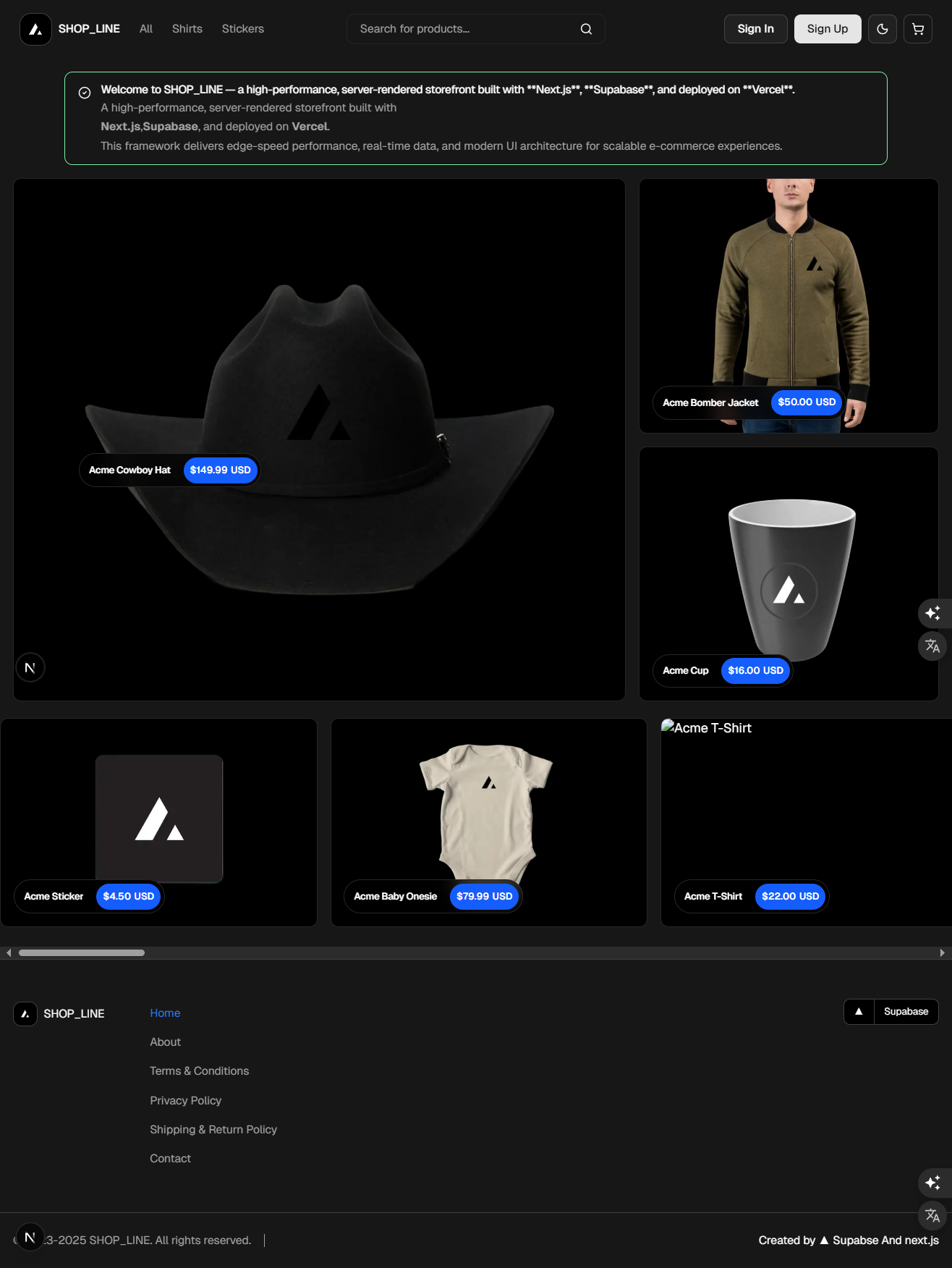The height and width of the screenshot is (1268, 952).
Task: Open the Acme Sticker product card
Action: pyautogui.click(x=158, y=822)
